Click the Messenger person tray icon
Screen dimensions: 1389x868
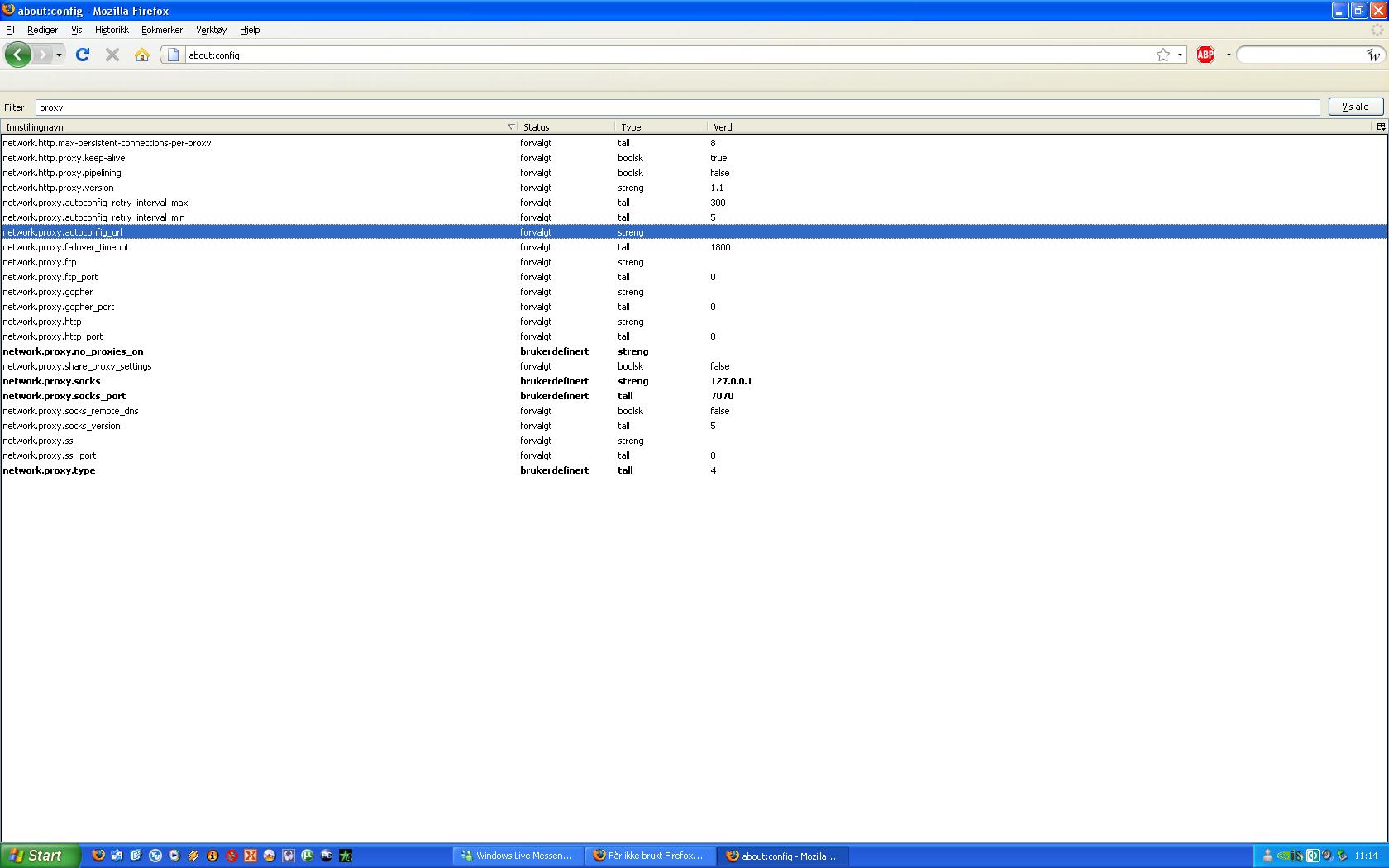click(x=1267, y=856)
